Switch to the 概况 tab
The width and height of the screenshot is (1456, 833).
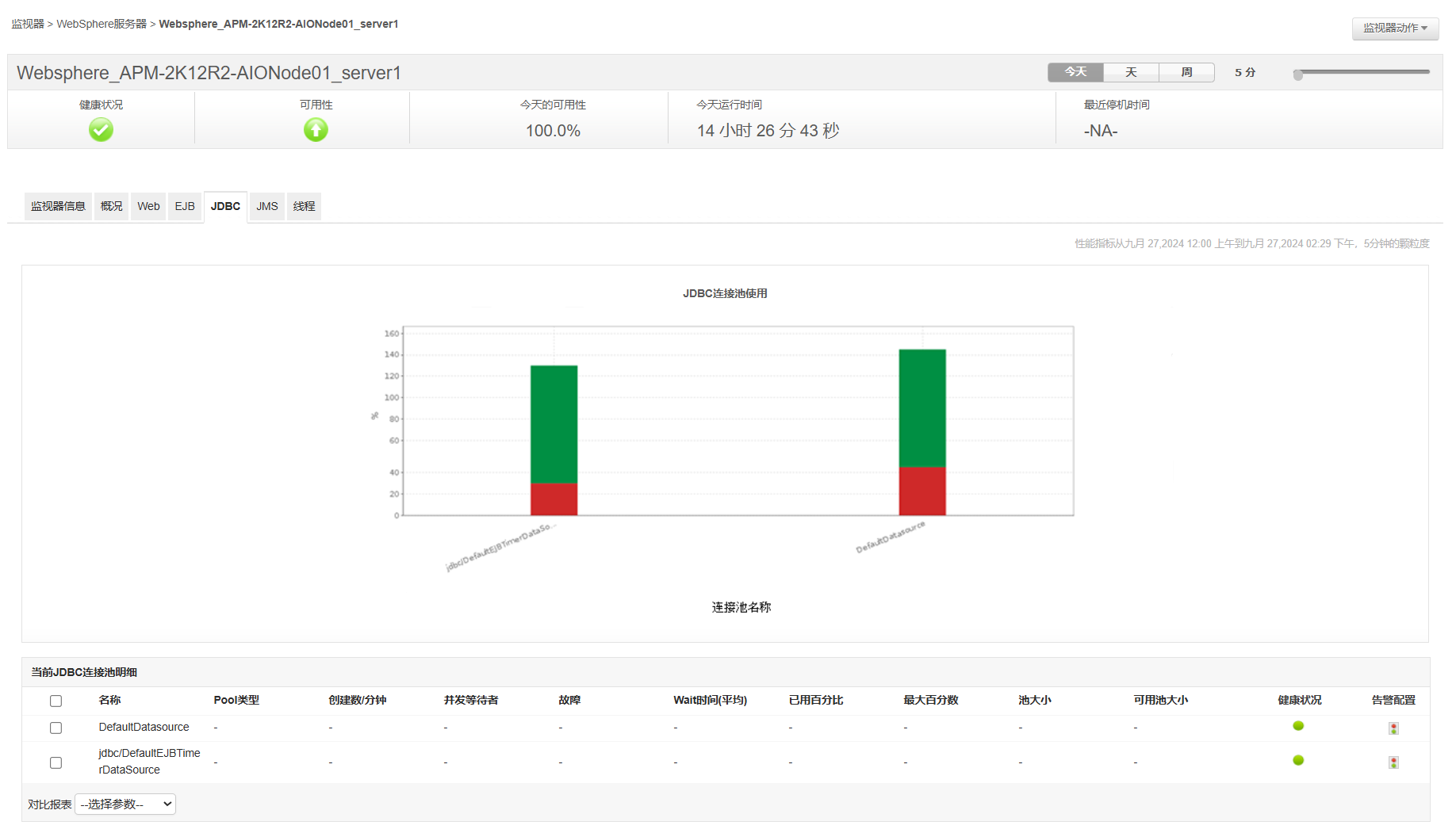point(112,206)
